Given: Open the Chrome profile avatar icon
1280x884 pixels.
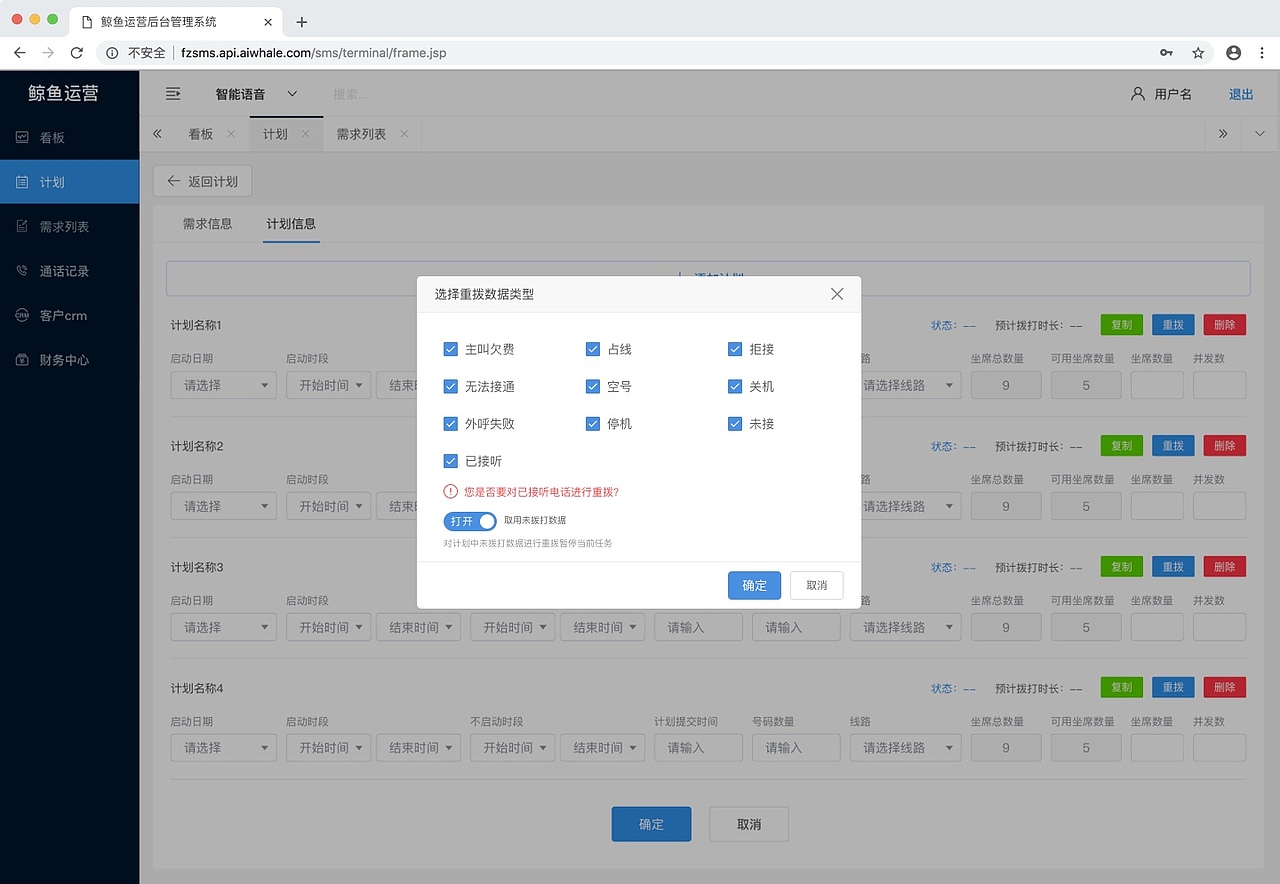Looking at the screenshot, I should (x=1233, y=52).
